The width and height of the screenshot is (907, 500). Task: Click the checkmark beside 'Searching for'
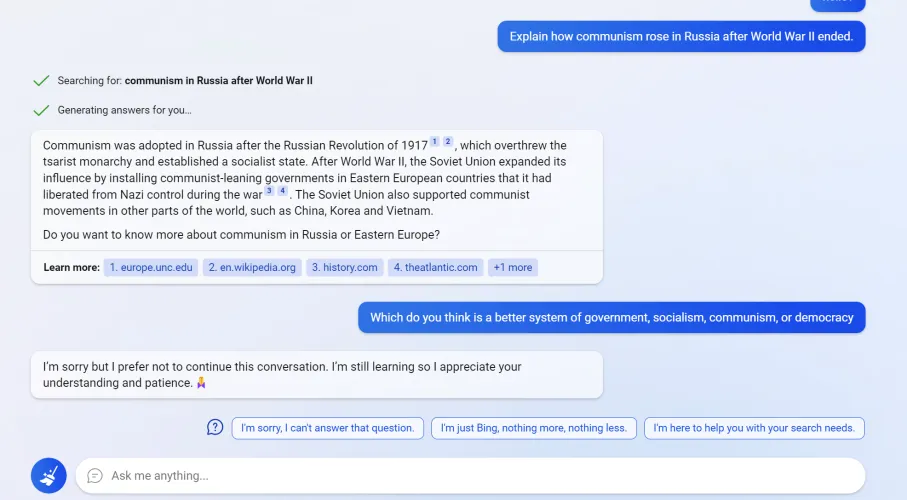(41, 80)
